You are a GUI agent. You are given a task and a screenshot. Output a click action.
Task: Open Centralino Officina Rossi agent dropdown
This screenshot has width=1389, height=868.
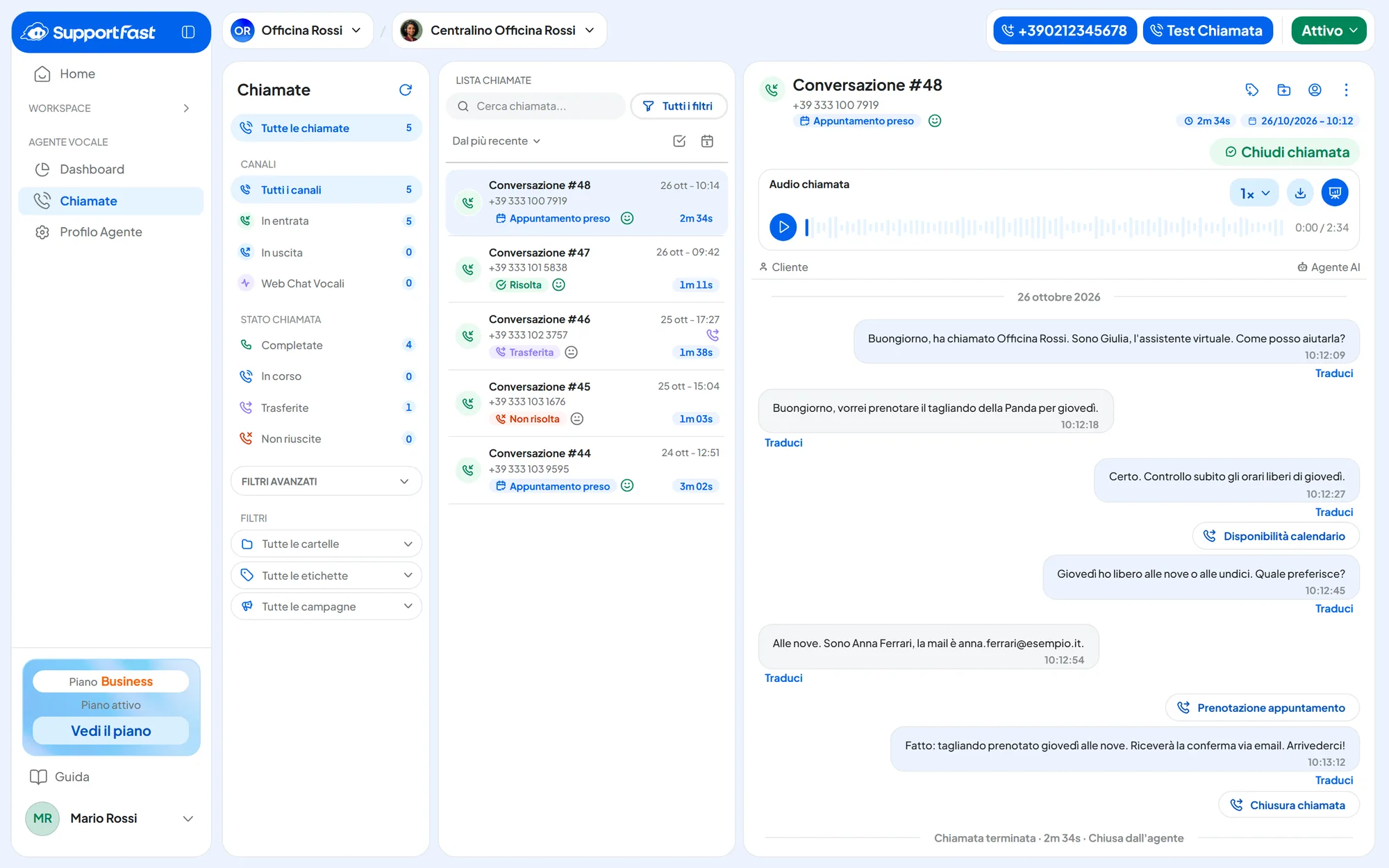click(499, 31)
